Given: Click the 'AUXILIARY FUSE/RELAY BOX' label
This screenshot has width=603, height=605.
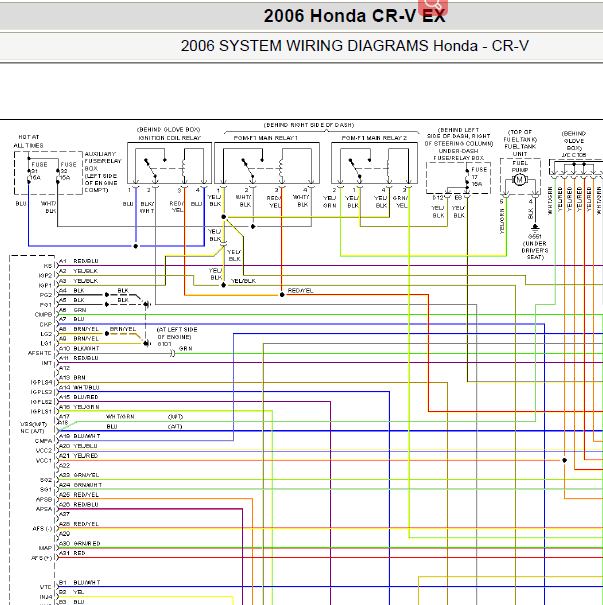Looking at the screenshot, I should tap(103, 161).
